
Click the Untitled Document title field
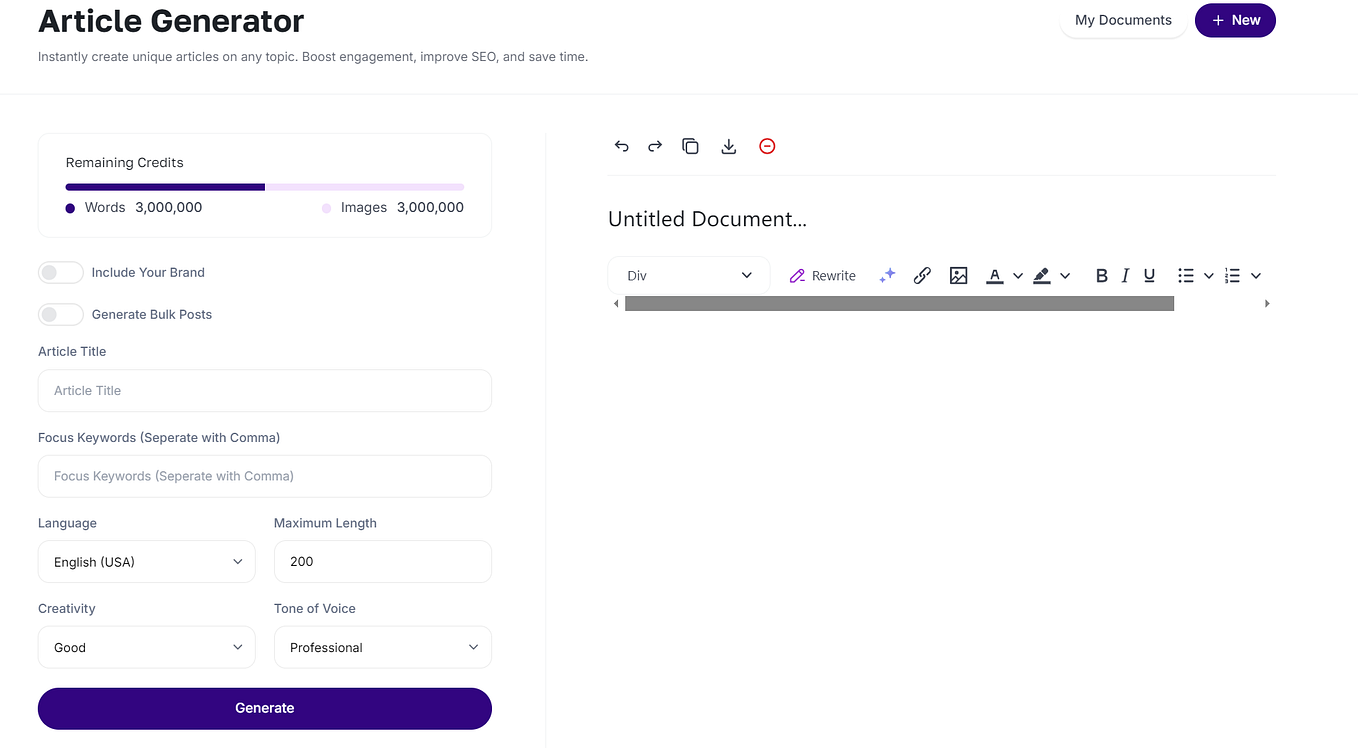point(707,219)
